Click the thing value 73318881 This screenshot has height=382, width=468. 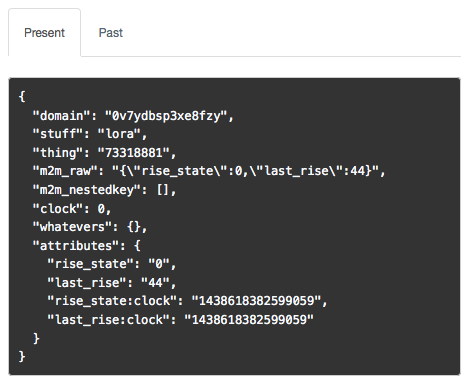(134, 153)
